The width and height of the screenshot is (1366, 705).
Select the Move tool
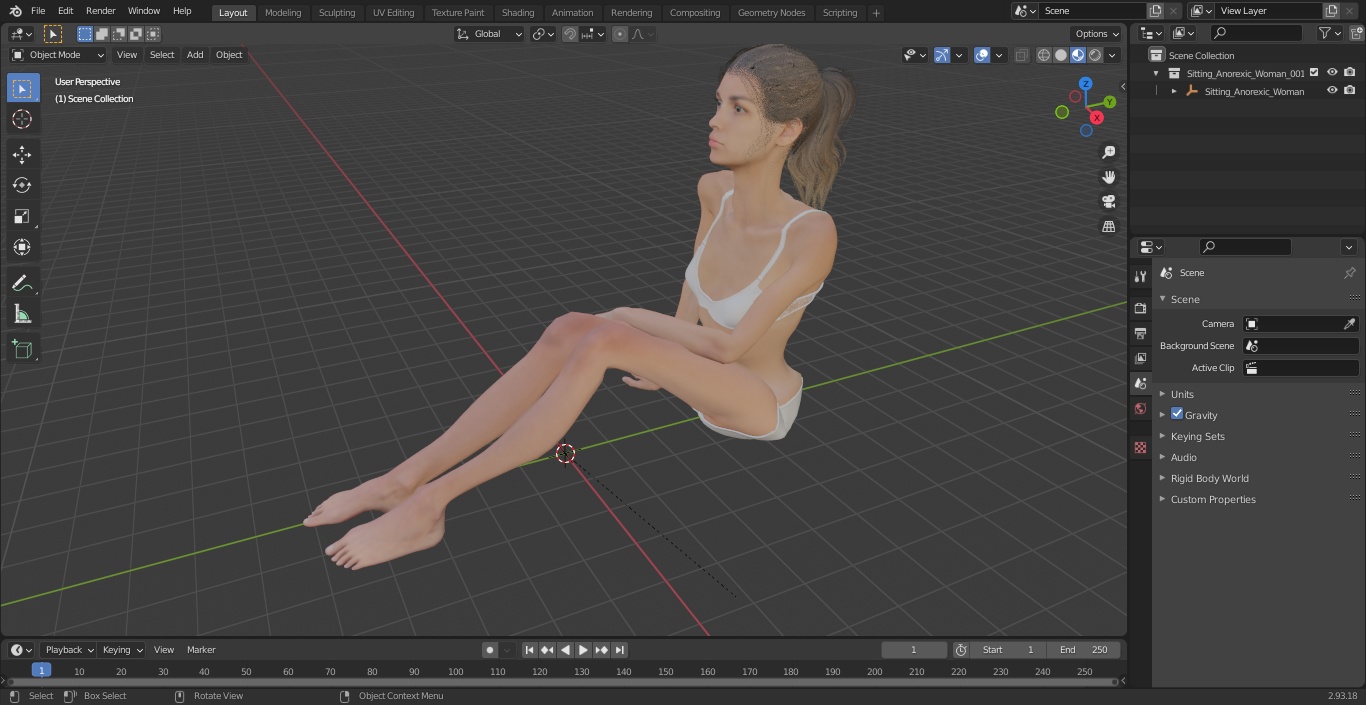[x=22, y=154]
